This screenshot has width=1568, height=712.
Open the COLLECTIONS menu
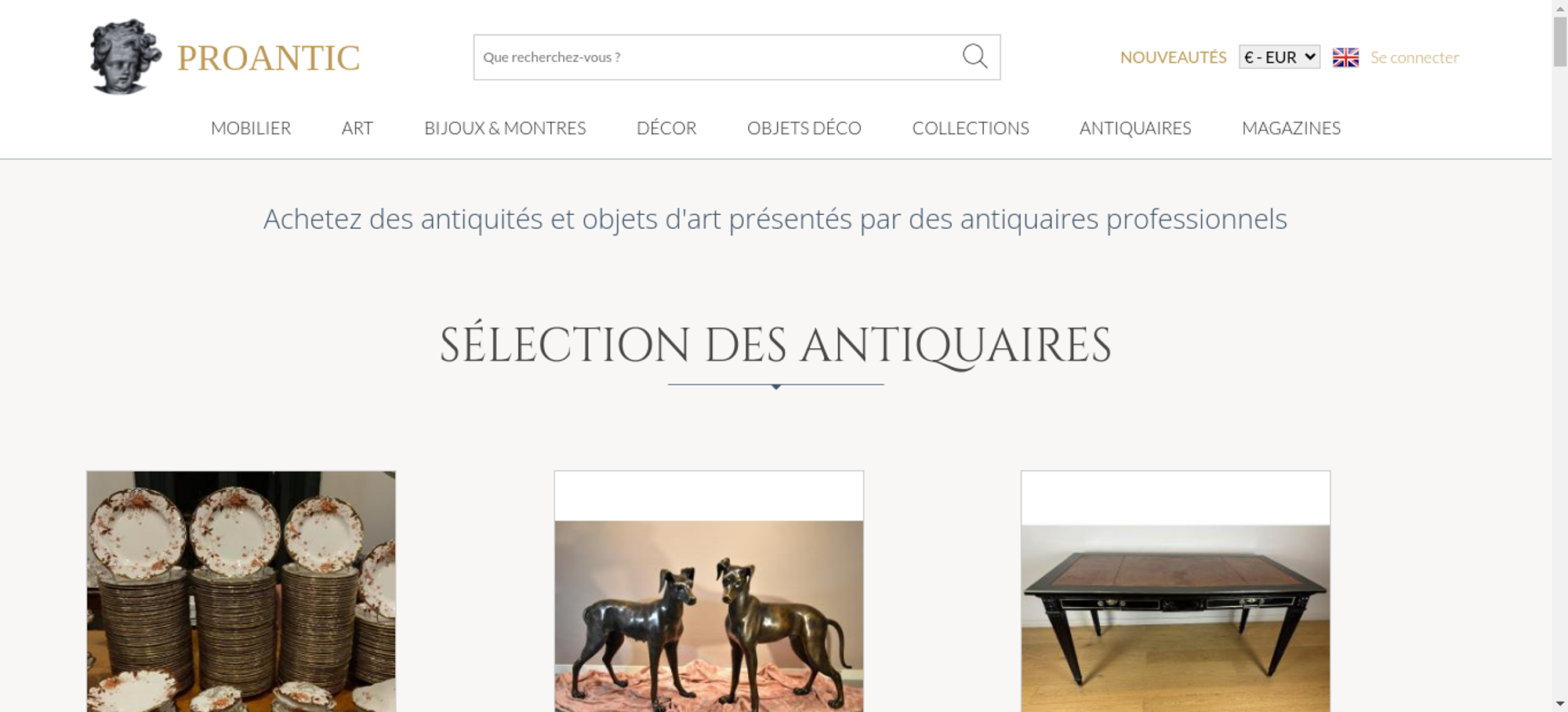[971, 128]
